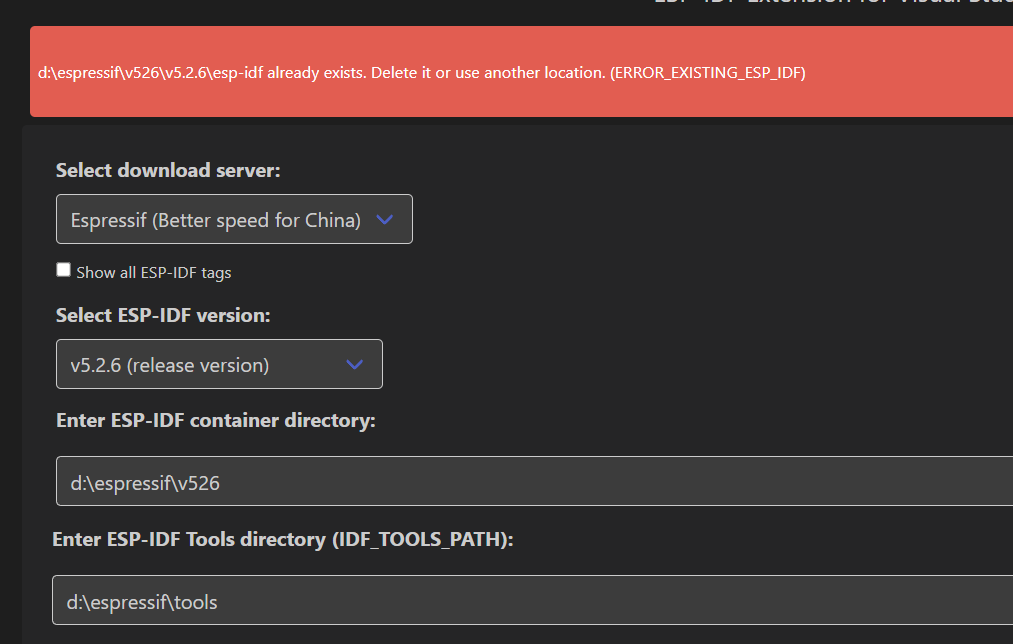Click the 'Show all ESP-IDF tags' label text
This screenshot has width=1013, height=644.
coord(153,272)
